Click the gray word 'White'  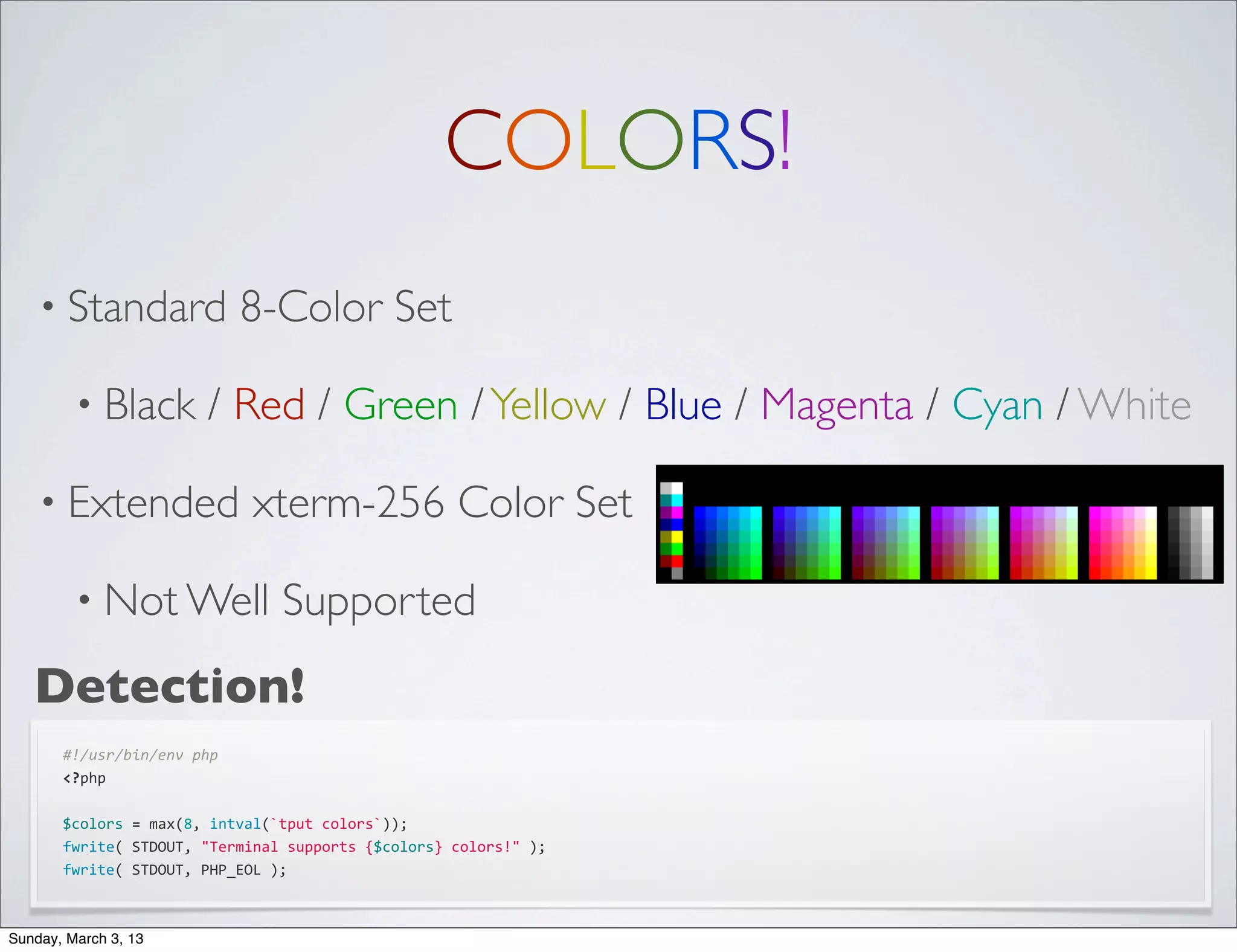(x=1135, y=405)
